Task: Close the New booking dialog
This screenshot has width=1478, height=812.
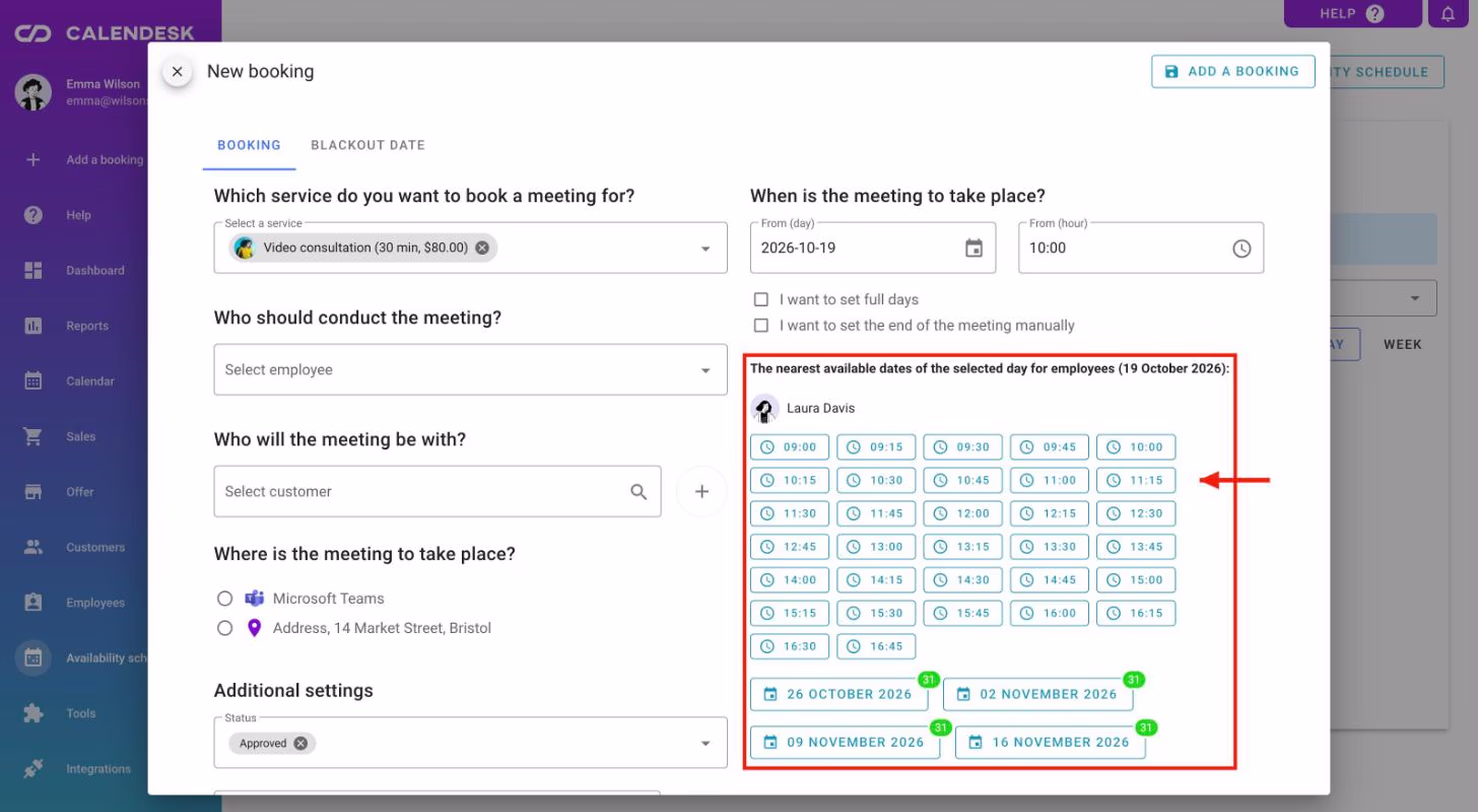Action: click(177, 71)
